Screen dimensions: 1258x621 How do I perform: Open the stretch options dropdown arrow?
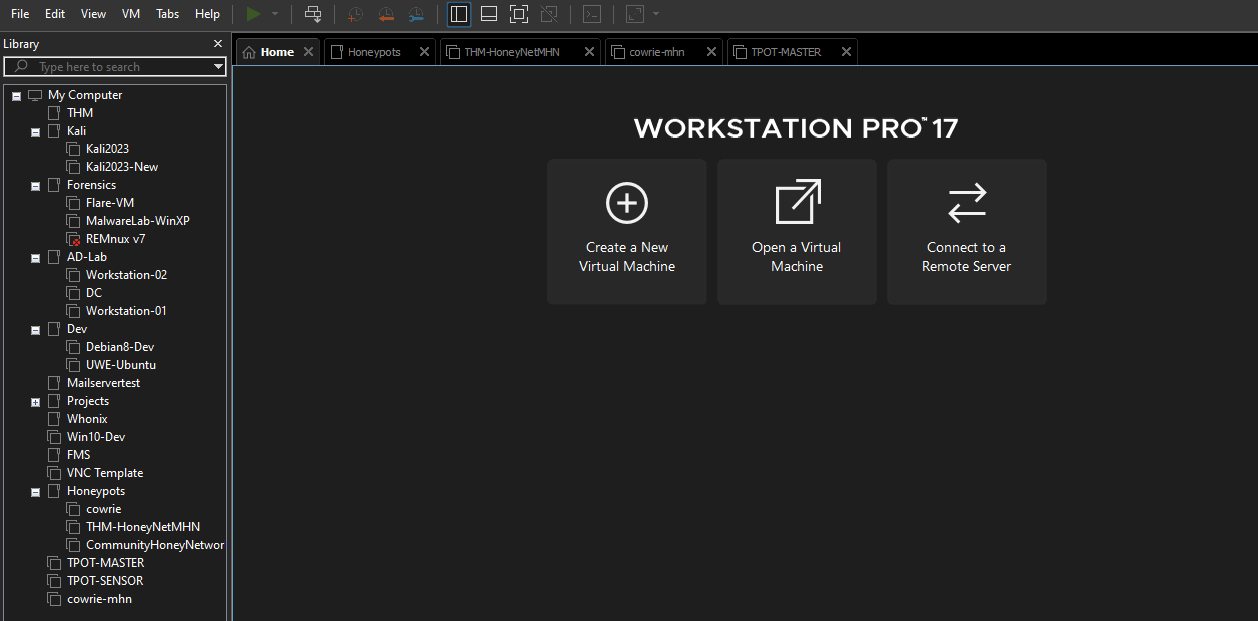click(656, 14)
